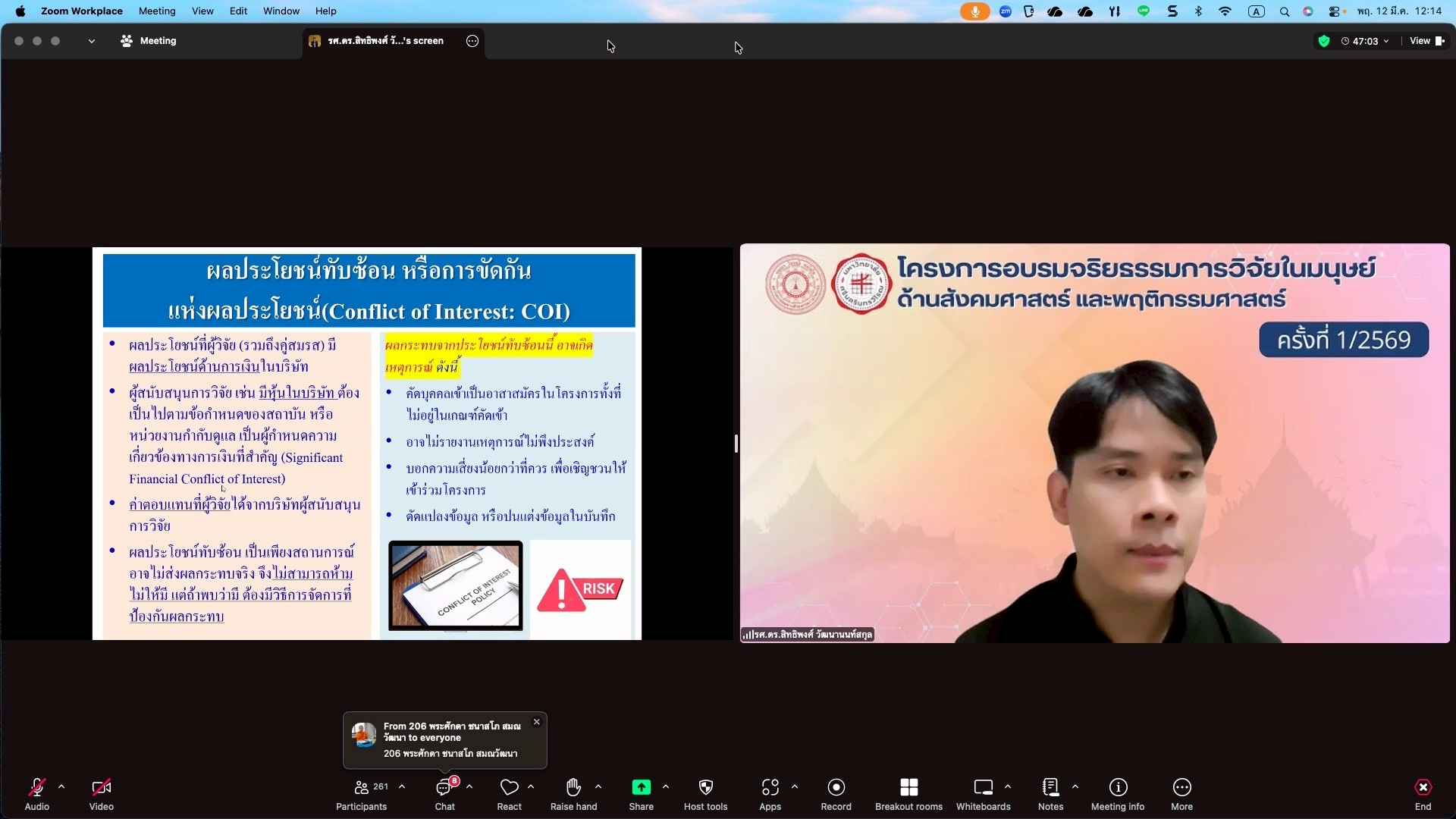Click the divider handle between screen and video
This screenshot has width=1456, height=819.
coord(736,444)
